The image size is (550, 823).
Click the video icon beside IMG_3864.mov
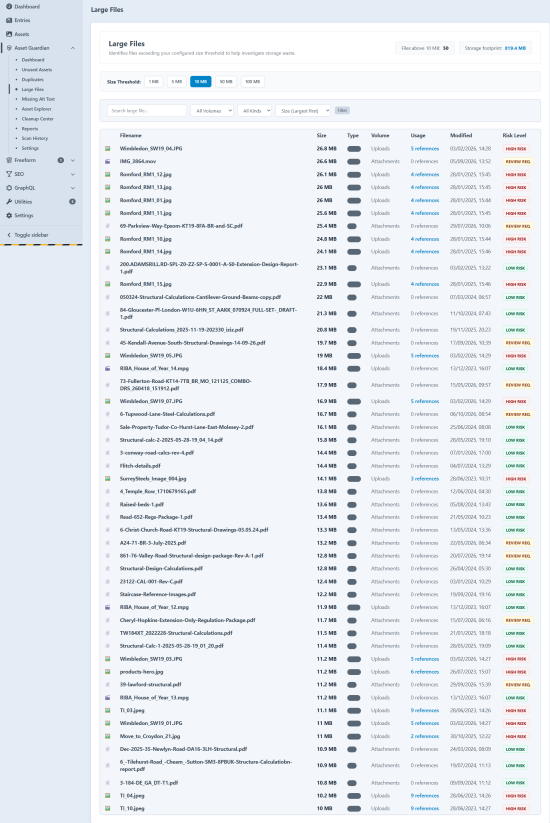[x=108, y=161]
